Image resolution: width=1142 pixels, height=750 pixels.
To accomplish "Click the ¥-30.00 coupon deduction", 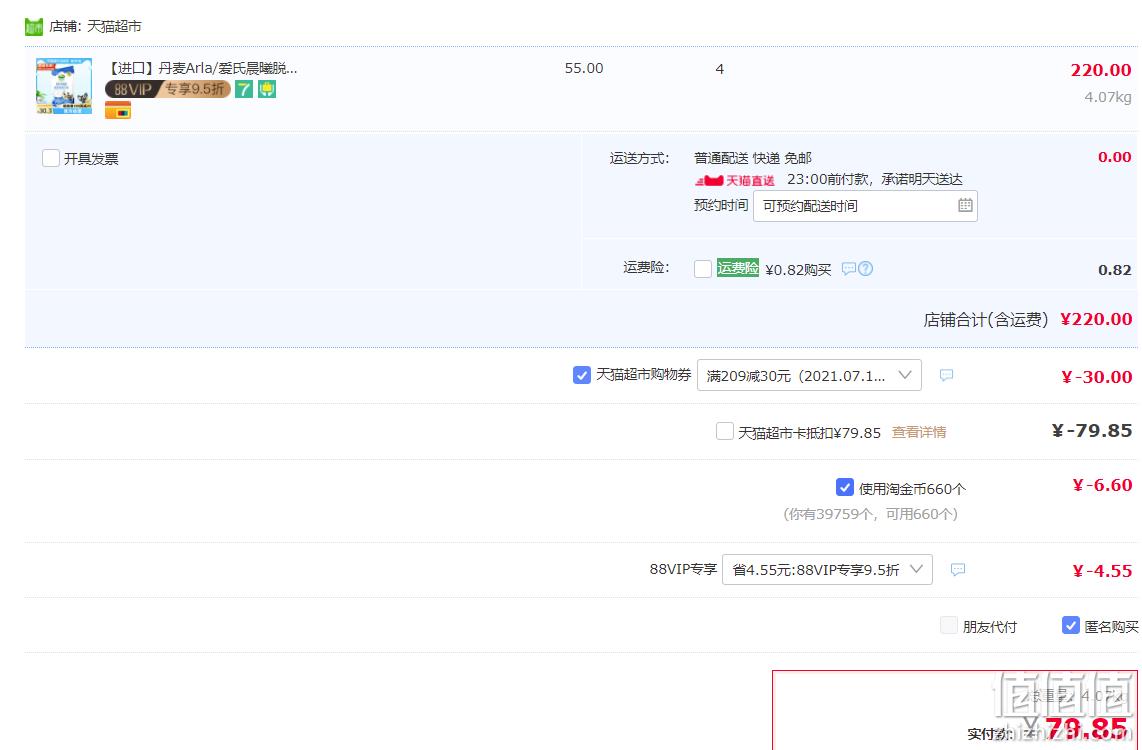I will click(x=1097, y=377).
